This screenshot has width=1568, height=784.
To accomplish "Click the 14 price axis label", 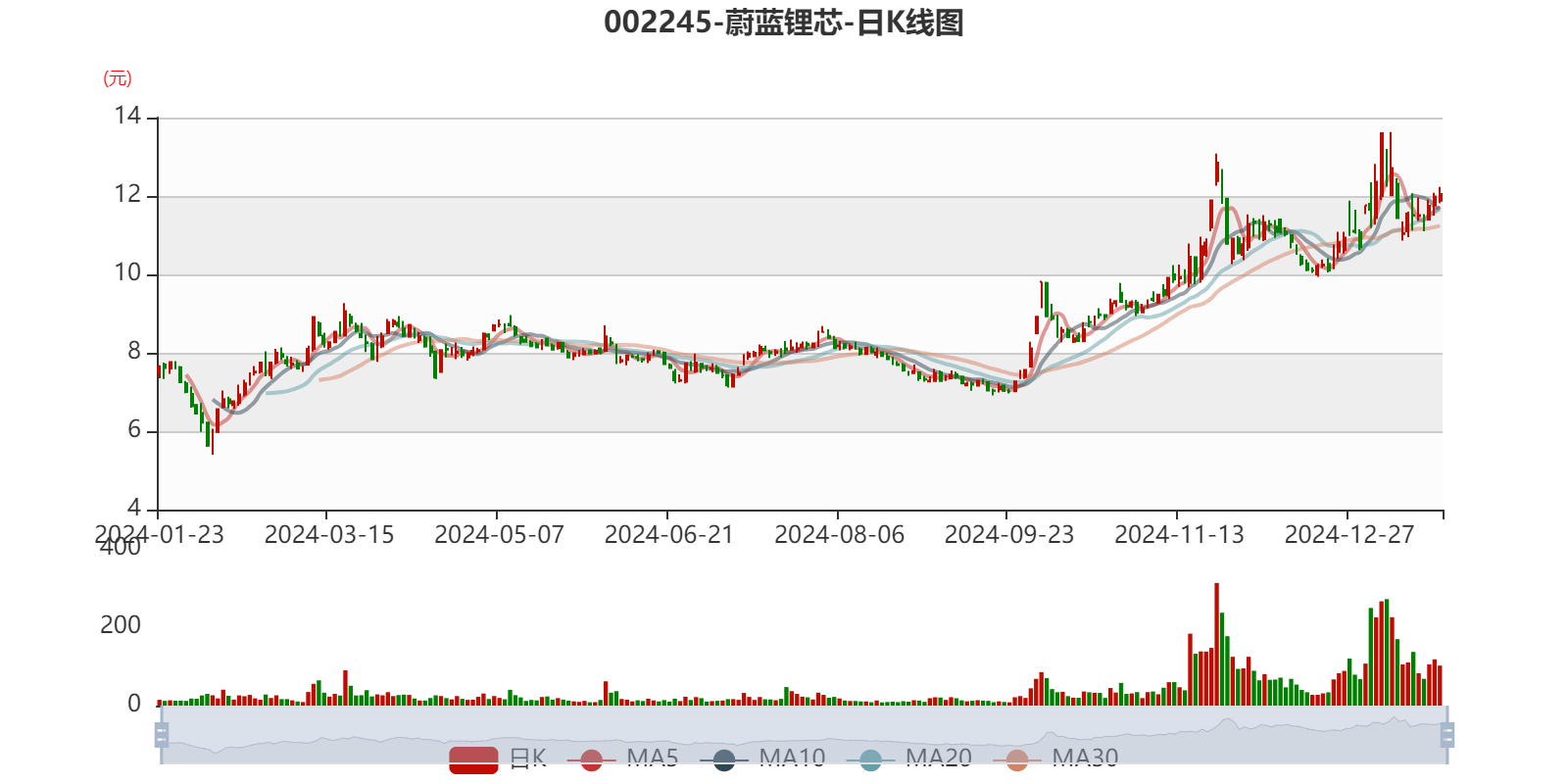I will click(x=127, y=116).
